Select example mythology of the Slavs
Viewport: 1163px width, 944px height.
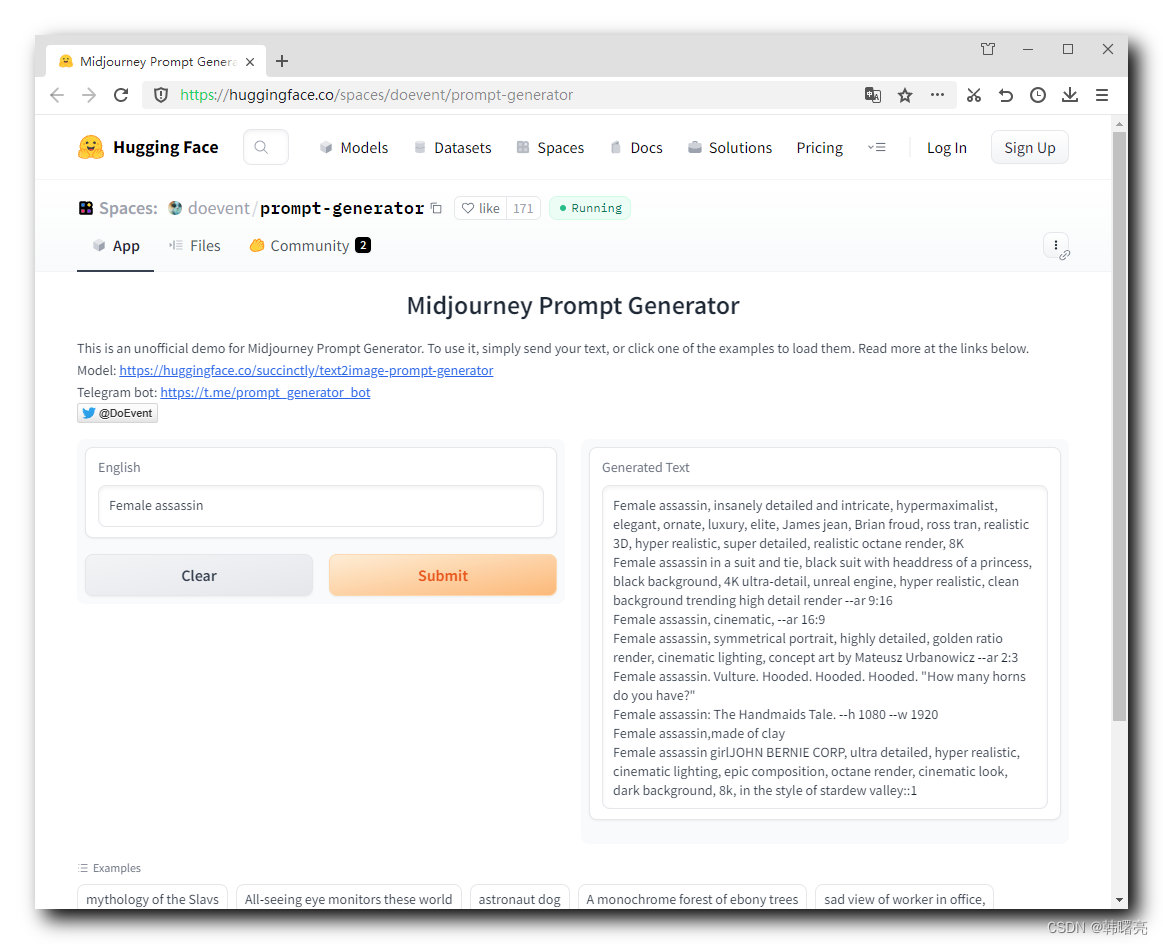152,898
